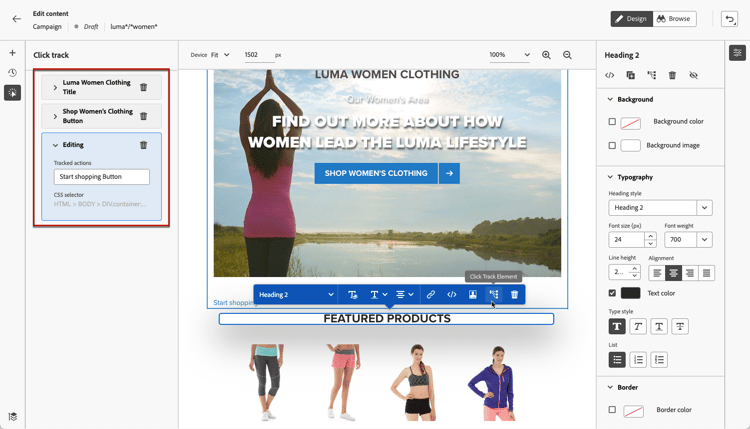Click the undo arrow icon at top right
Viewport: 750px width, 429px height.
click(729, 19)
